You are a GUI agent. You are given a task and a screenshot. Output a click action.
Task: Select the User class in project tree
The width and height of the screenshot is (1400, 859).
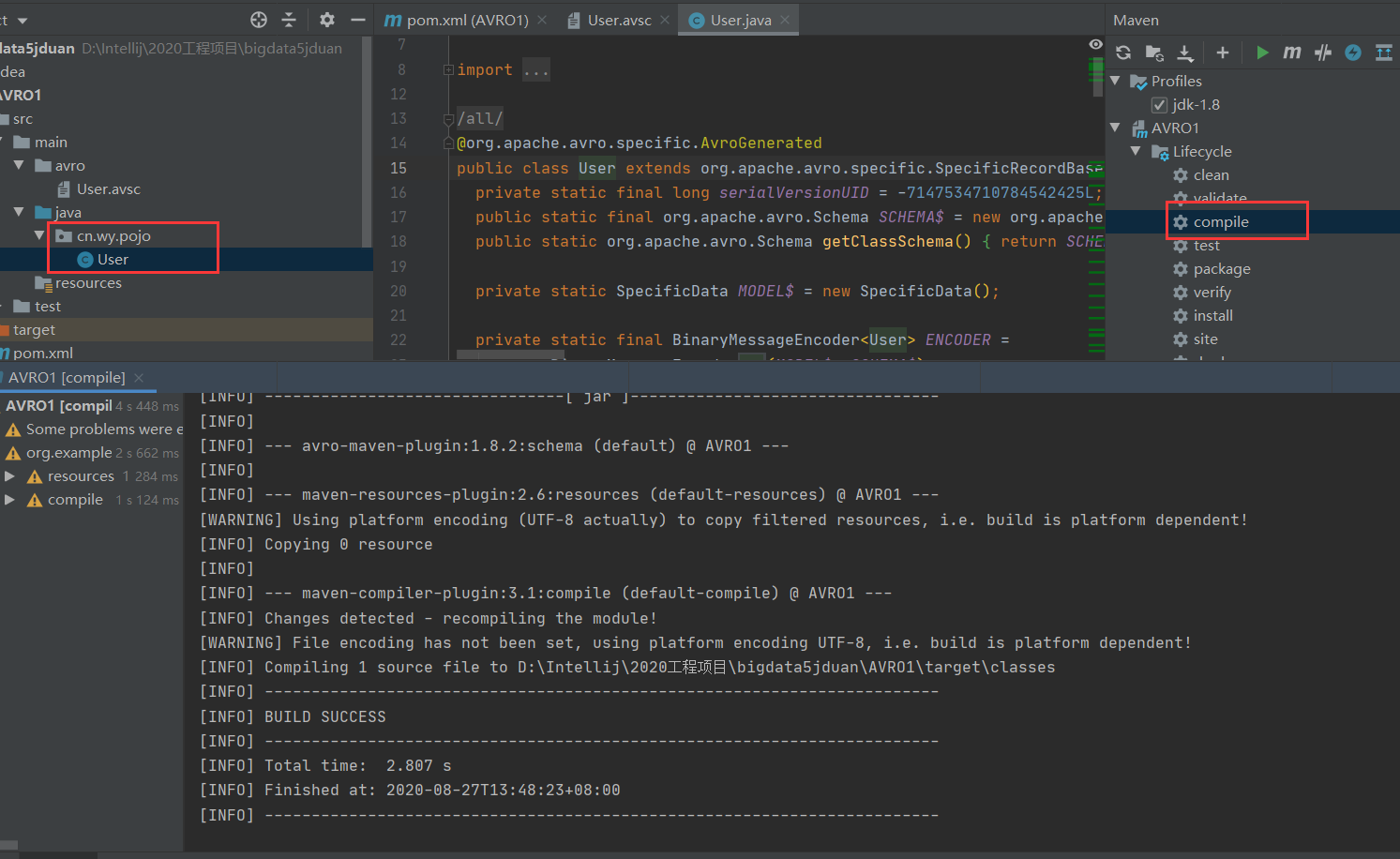[x=112, y=259]
